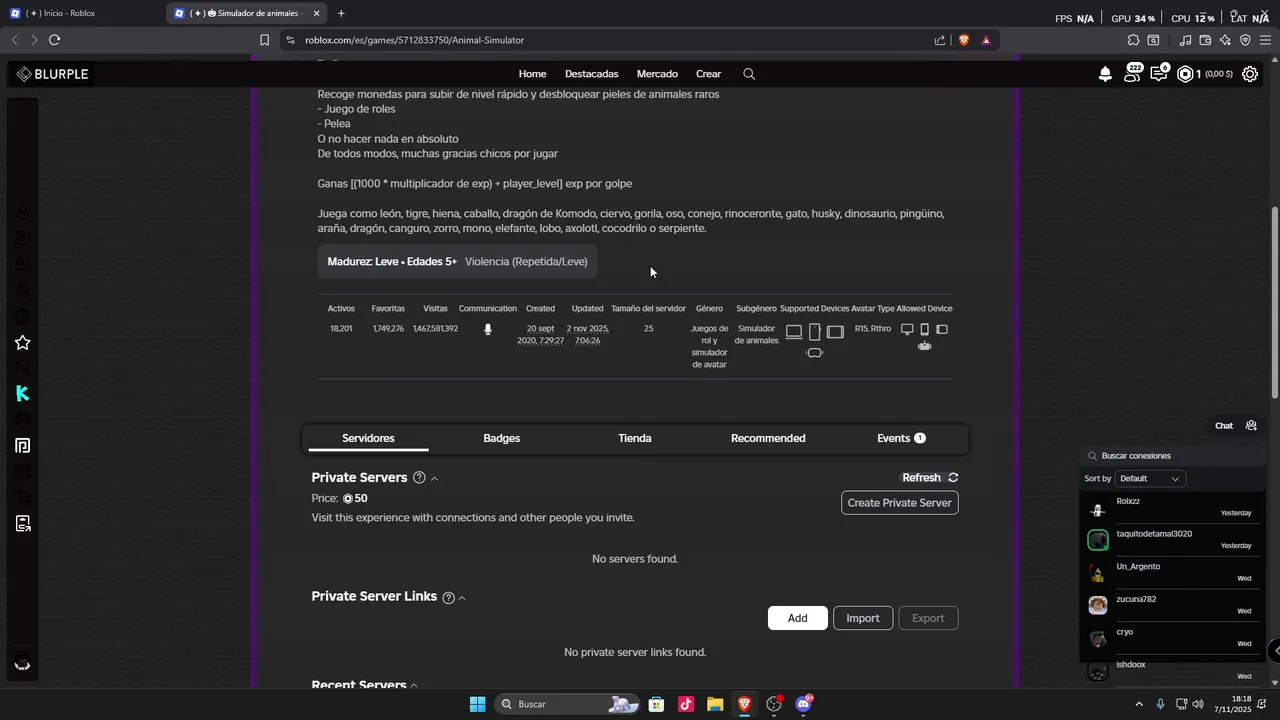Switch to the Events tab
Image resolution: width=1280 pixels, height=720 pixels.
point(901,438)
